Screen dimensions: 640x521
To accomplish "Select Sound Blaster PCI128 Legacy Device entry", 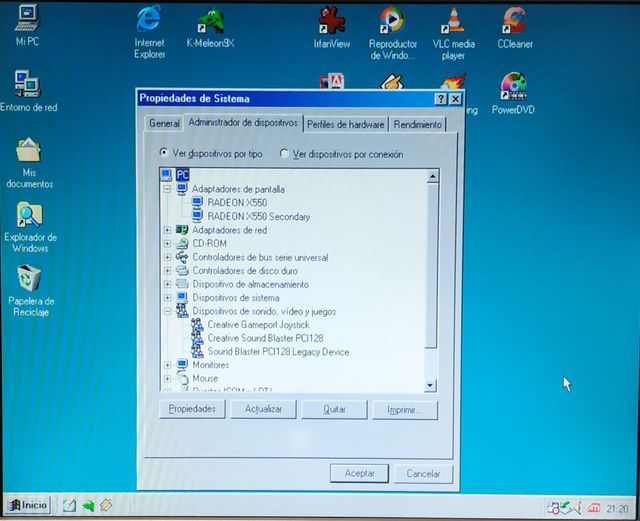I will (x=278, y=352).
